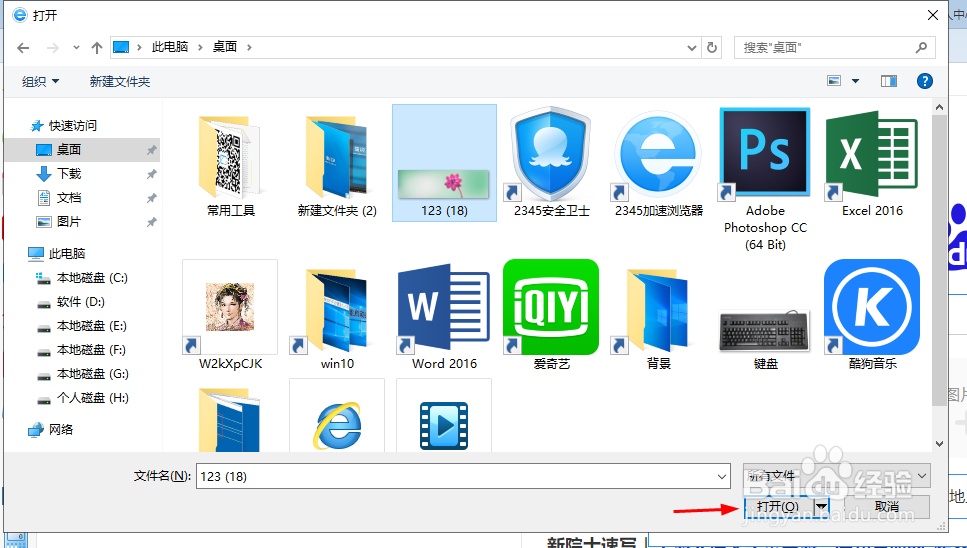Screen dimensions: 967x548
Task: Open recent locations dropdown chevron
Action: (x=76, y=47)
